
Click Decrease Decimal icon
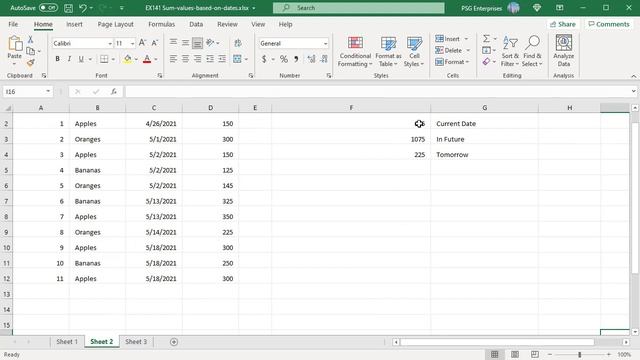point(324,59)
